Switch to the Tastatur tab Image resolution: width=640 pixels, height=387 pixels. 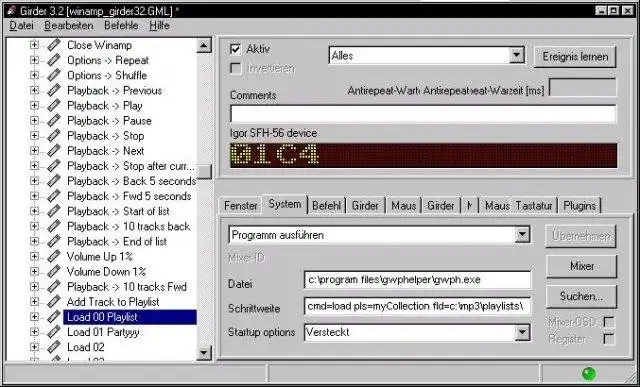pyautogui.click(x=534, y=205)
